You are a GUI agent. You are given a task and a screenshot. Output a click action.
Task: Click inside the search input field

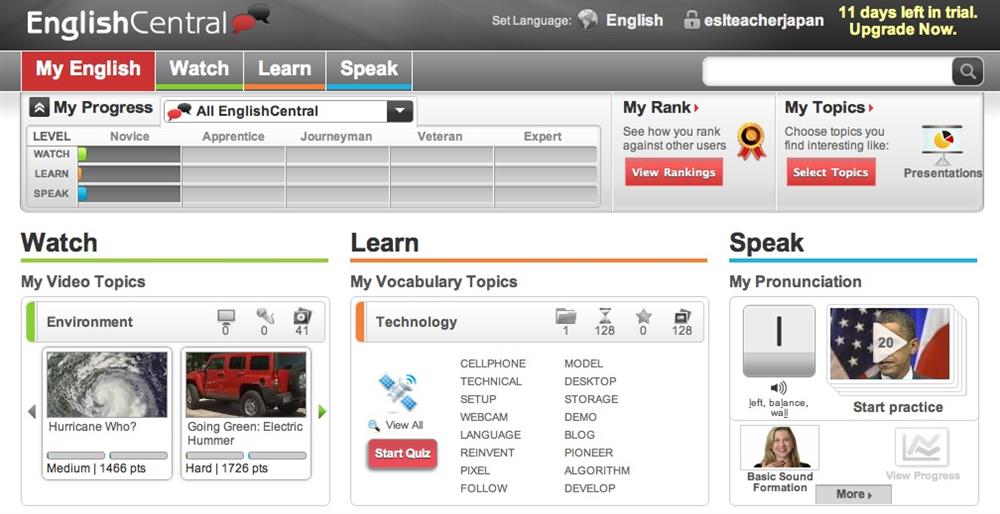[x=827, y=71]
